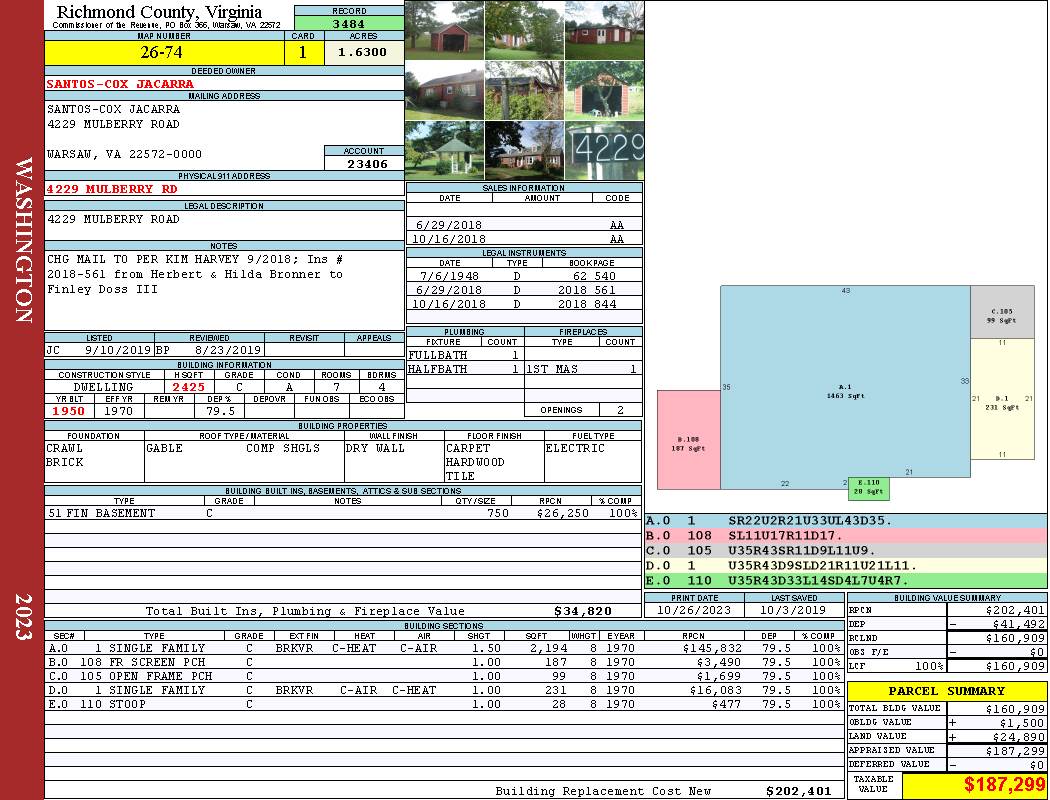
Task: Open the 4229 house number sign photo
Action: [x=604, y=150]
